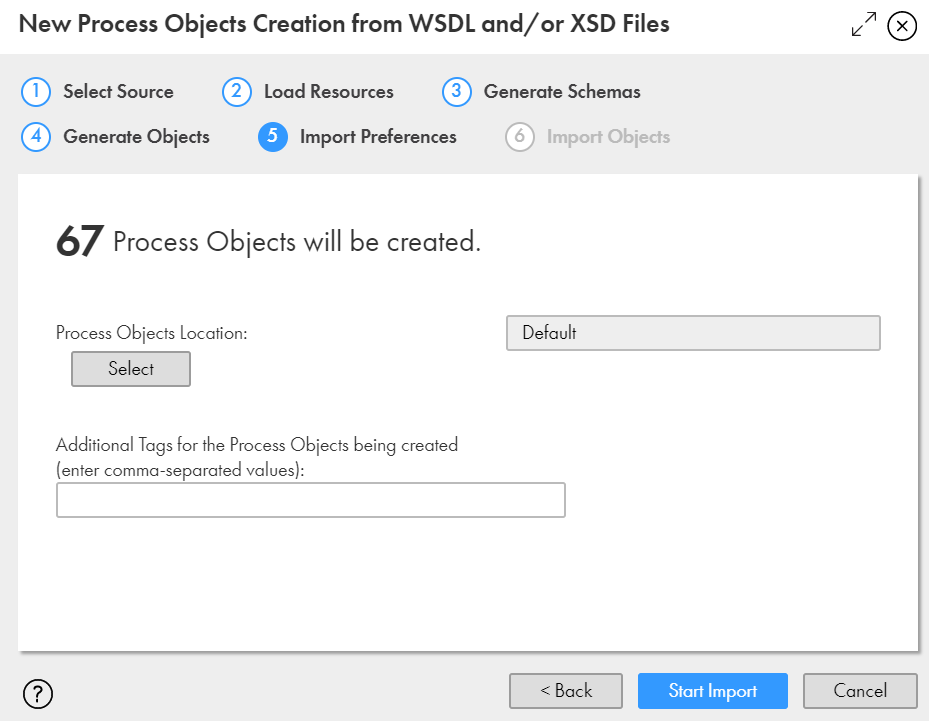Expand dialog using the diagonal arrows icon
This screenshot has height=721, width=929.
coord(864,24)
